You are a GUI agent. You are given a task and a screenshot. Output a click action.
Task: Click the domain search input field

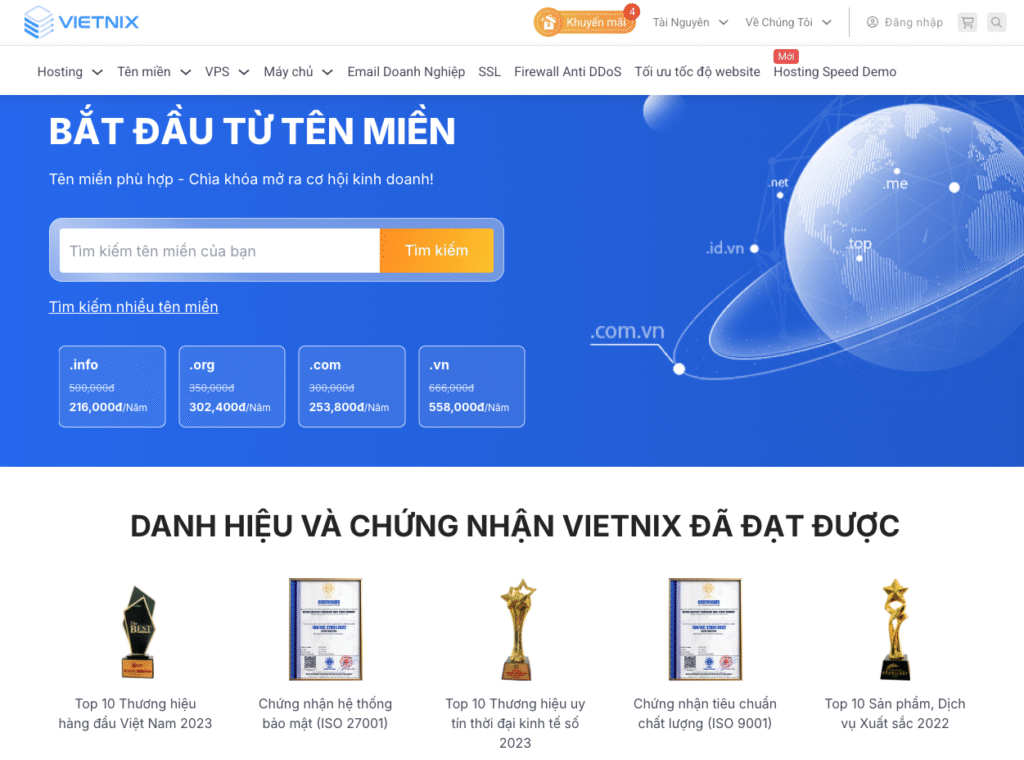[x=219, y=250]
